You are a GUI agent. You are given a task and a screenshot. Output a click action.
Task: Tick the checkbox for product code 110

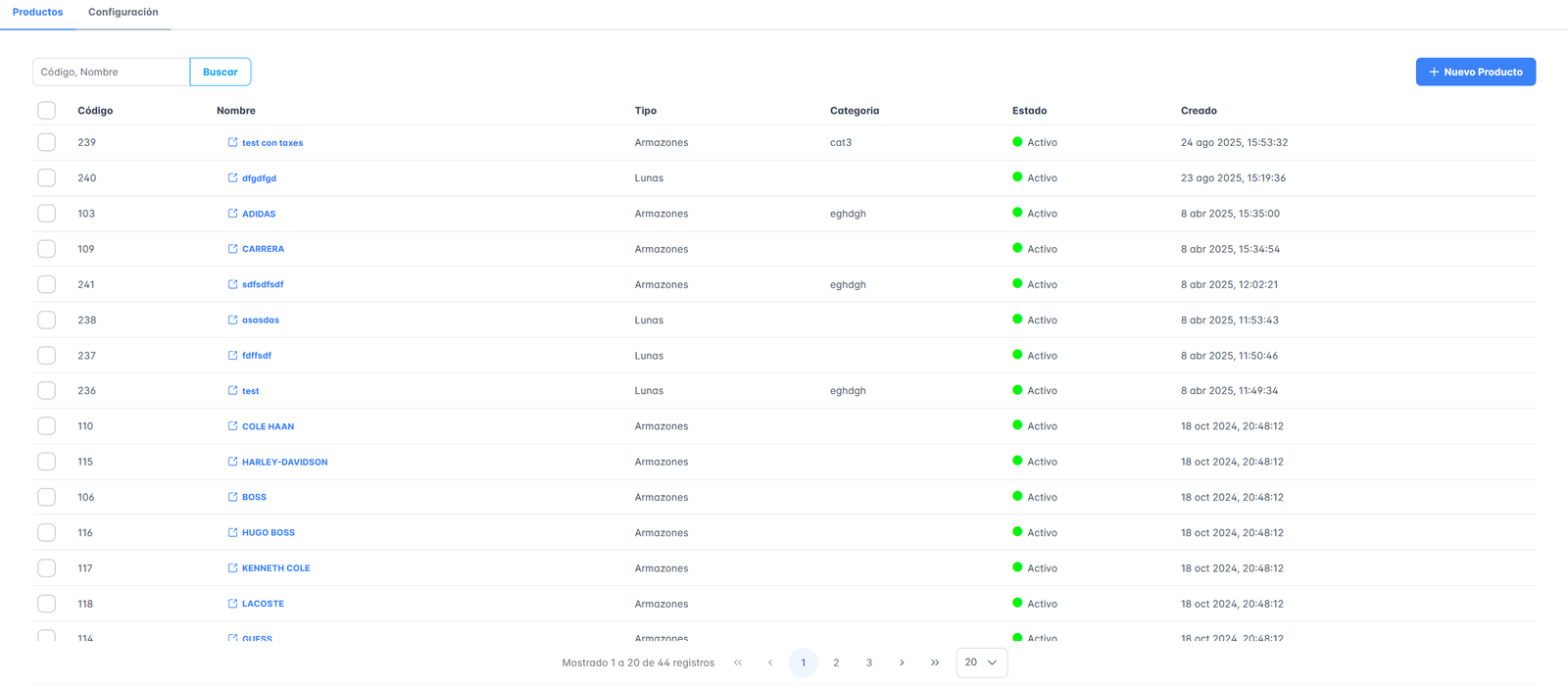pos(46,425)
